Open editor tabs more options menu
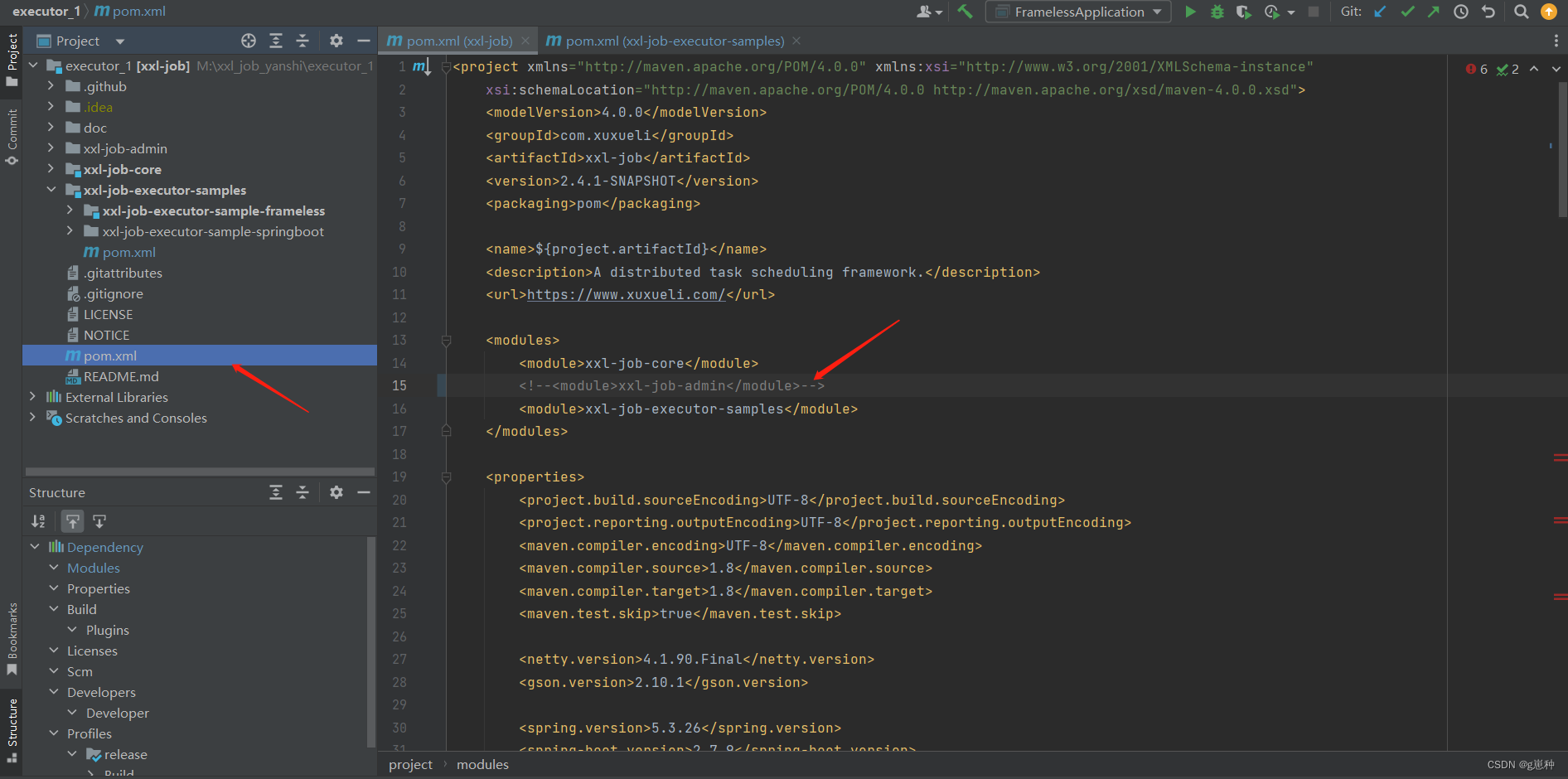Screen dimensions: 1568x779 [1556, 41]
